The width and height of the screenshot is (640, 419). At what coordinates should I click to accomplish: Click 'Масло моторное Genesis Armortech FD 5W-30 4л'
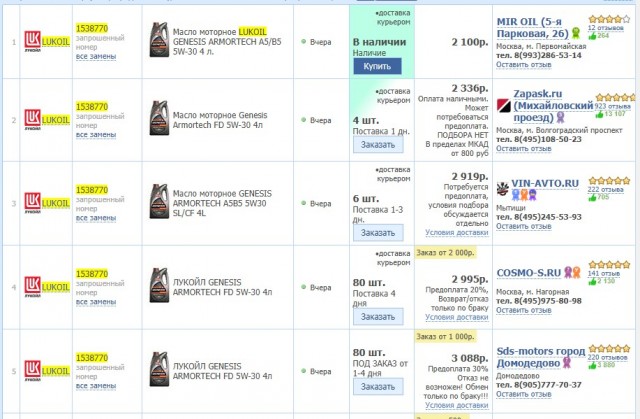[220, 120]
